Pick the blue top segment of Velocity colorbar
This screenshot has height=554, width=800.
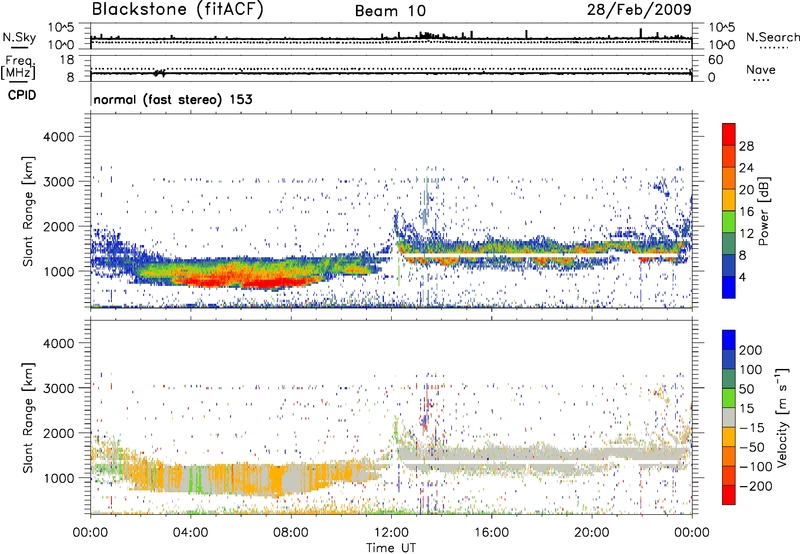[x=729, y=340]
